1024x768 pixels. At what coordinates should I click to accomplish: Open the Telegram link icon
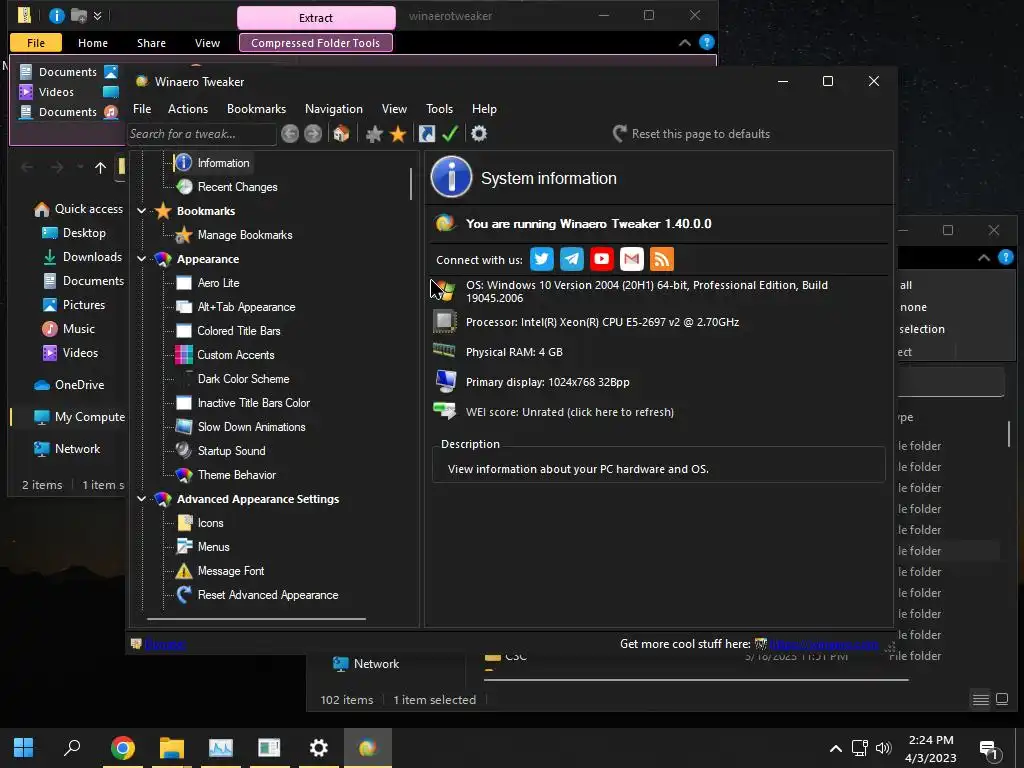[x=571, y=259]
